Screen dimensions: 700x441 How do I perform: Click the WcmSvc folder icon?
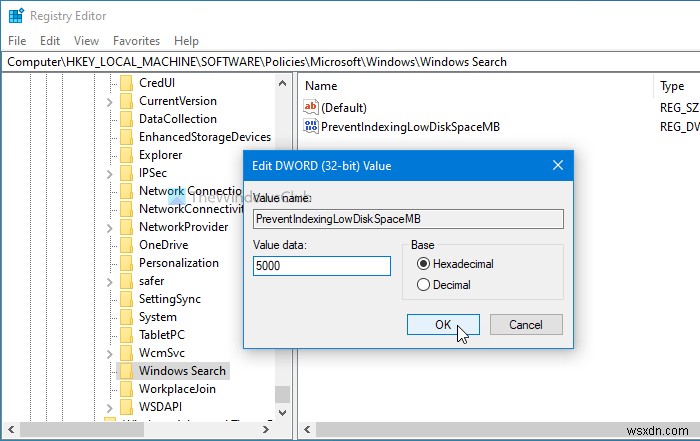coord(126,353)
